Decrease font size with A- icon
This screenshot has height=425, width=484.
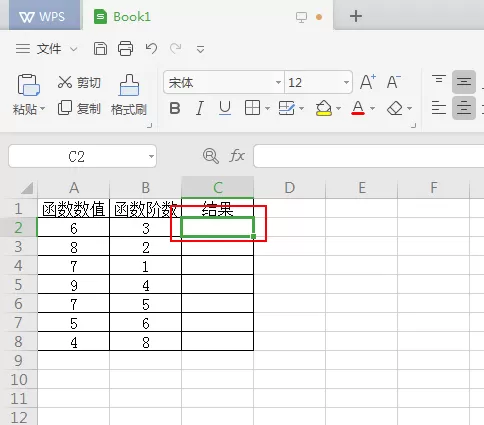pos(394,82)
